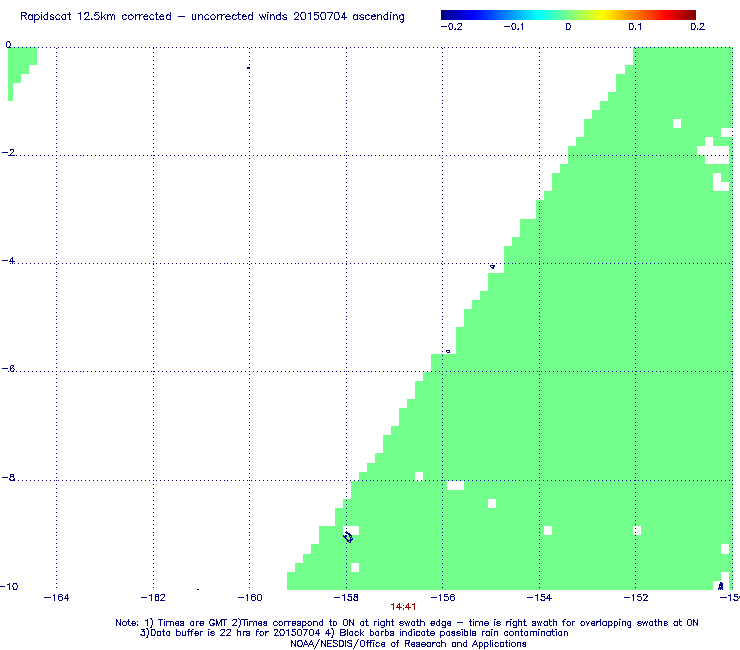This screenshot has width=740, height=650.
Task: Click the -0.1 color scale label
Action: click(x=513, y=27)
